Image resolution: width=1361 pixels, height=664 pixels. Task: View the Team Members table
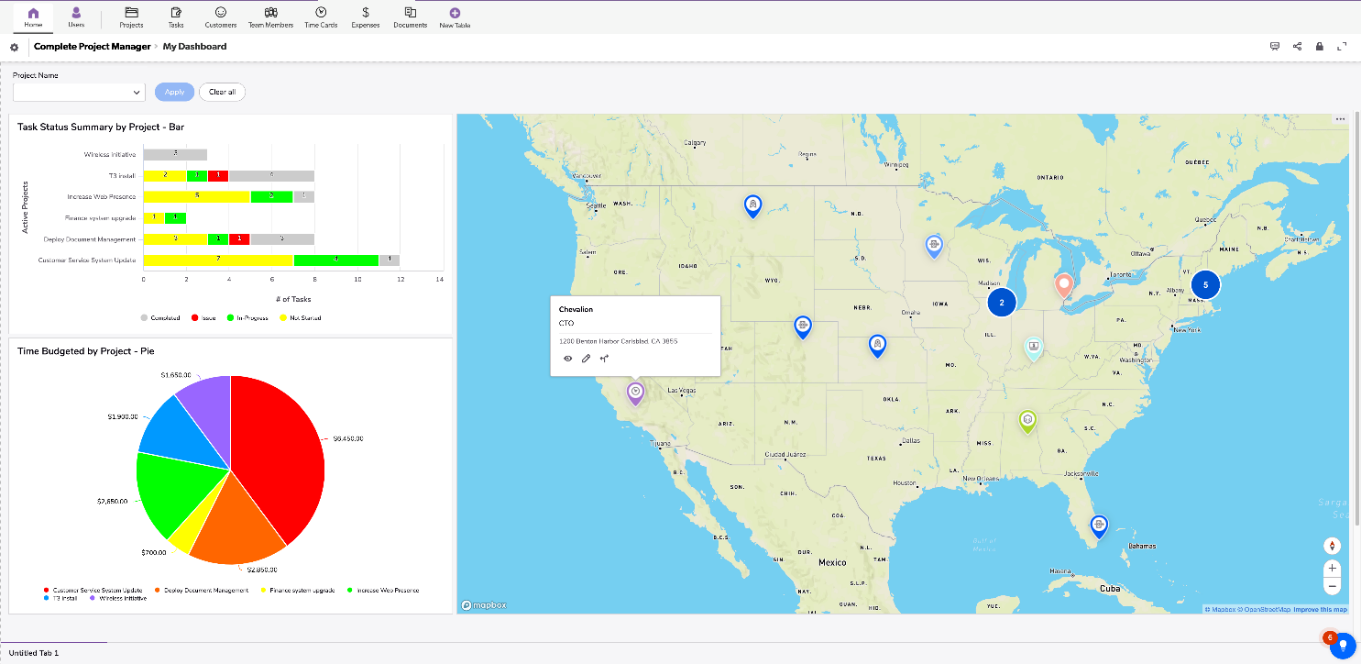point(270,16)
